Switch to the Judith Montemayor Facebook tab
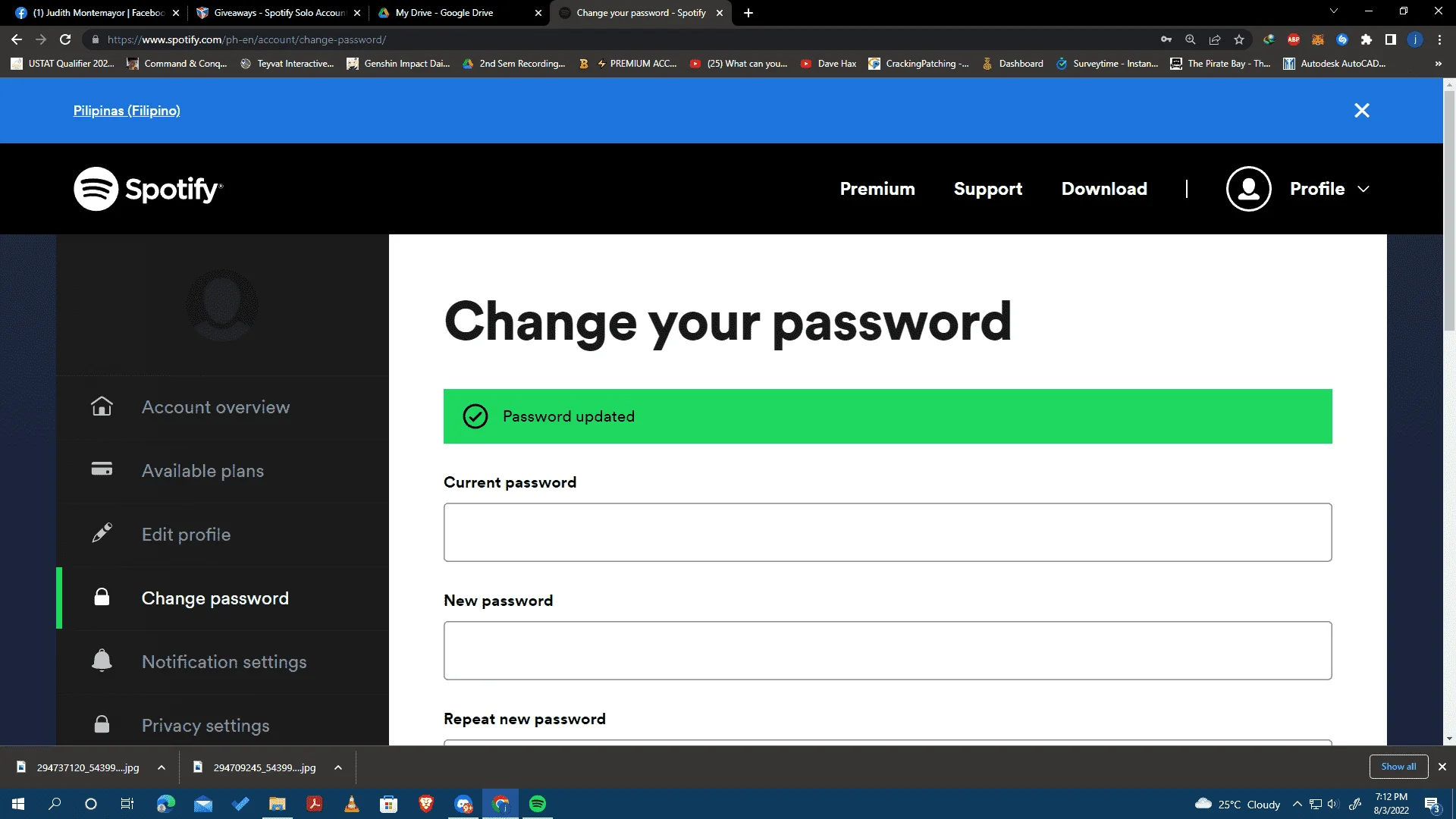This screenshot has height=819, width=1456. tap(97, 13)
